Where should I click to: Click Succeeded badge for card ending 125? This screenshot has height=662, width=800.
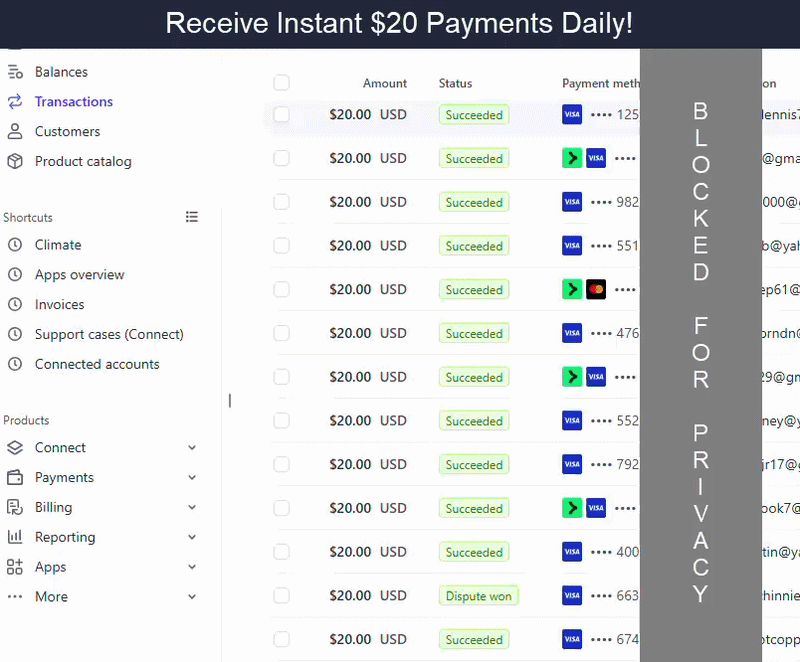tap(474, 115)
